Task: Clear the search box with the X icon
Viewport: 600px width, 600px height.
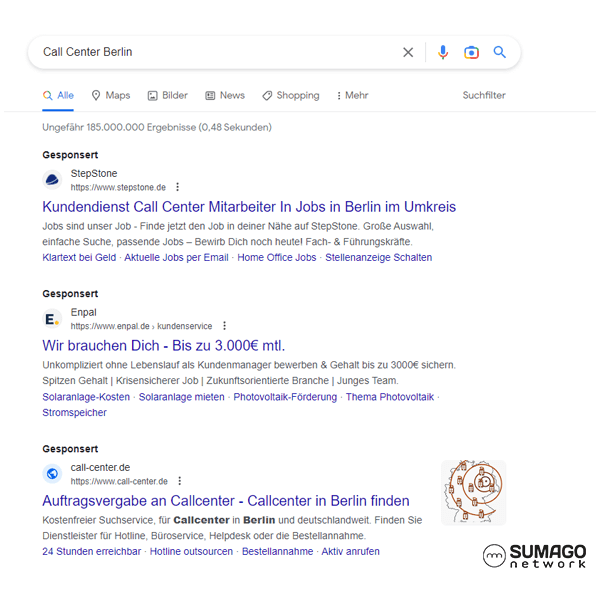Action: coord(408,52)
